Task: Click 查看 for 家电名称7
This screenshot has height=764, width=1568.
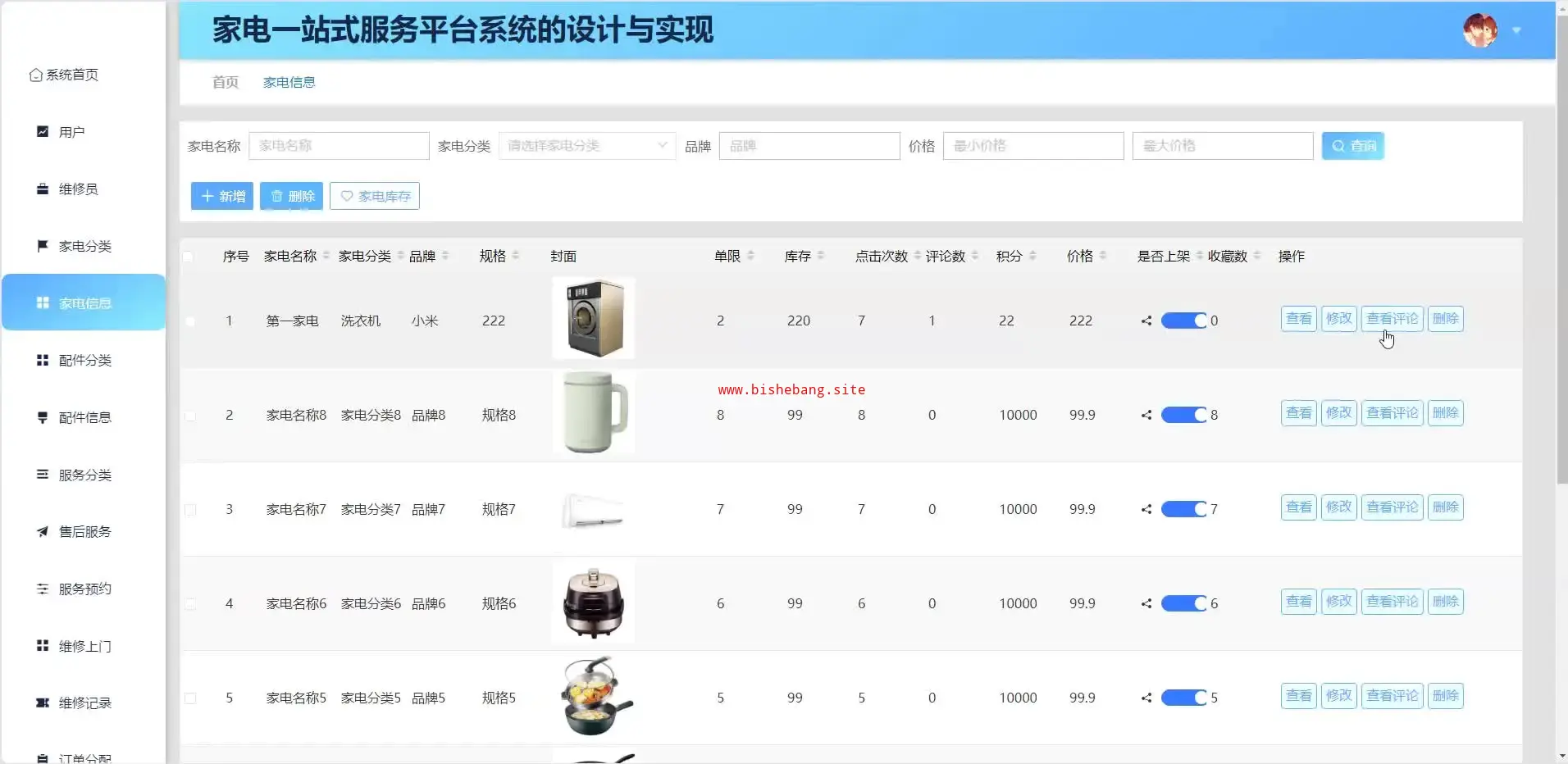Action: (1299, 507)
